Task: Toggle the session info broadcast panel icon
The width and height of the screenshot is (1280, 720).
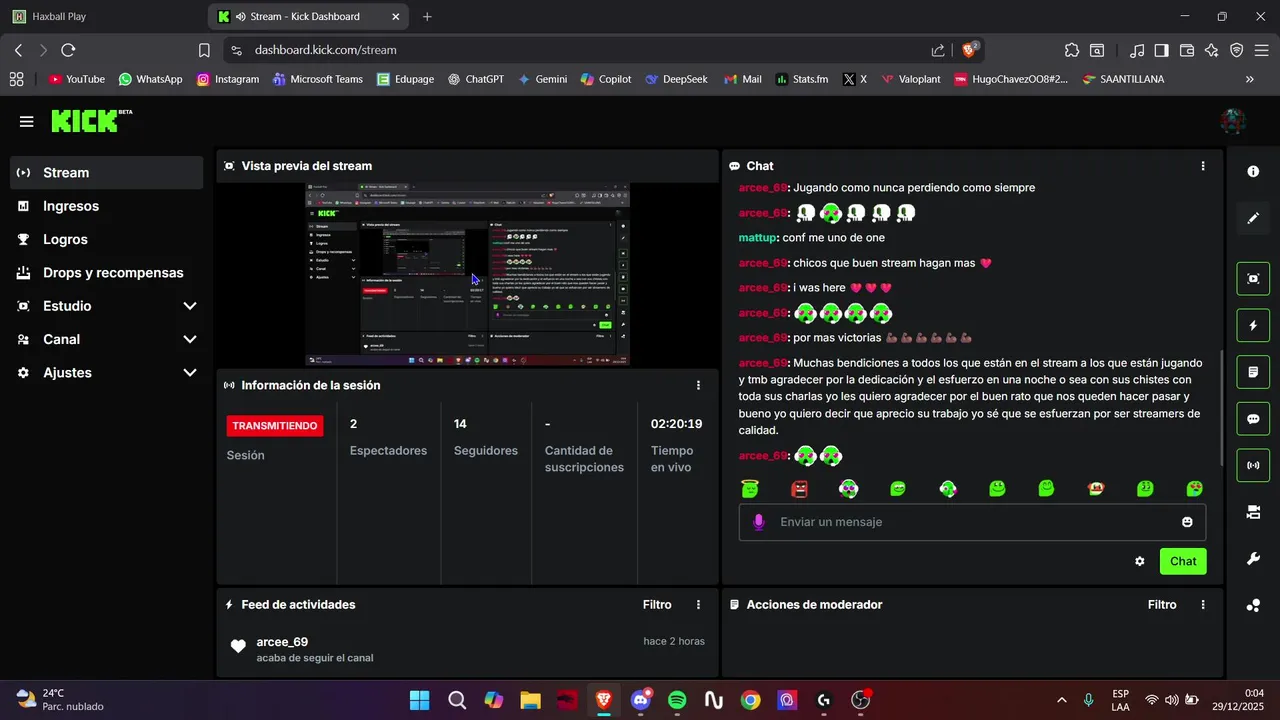Action: (1253, 465)
